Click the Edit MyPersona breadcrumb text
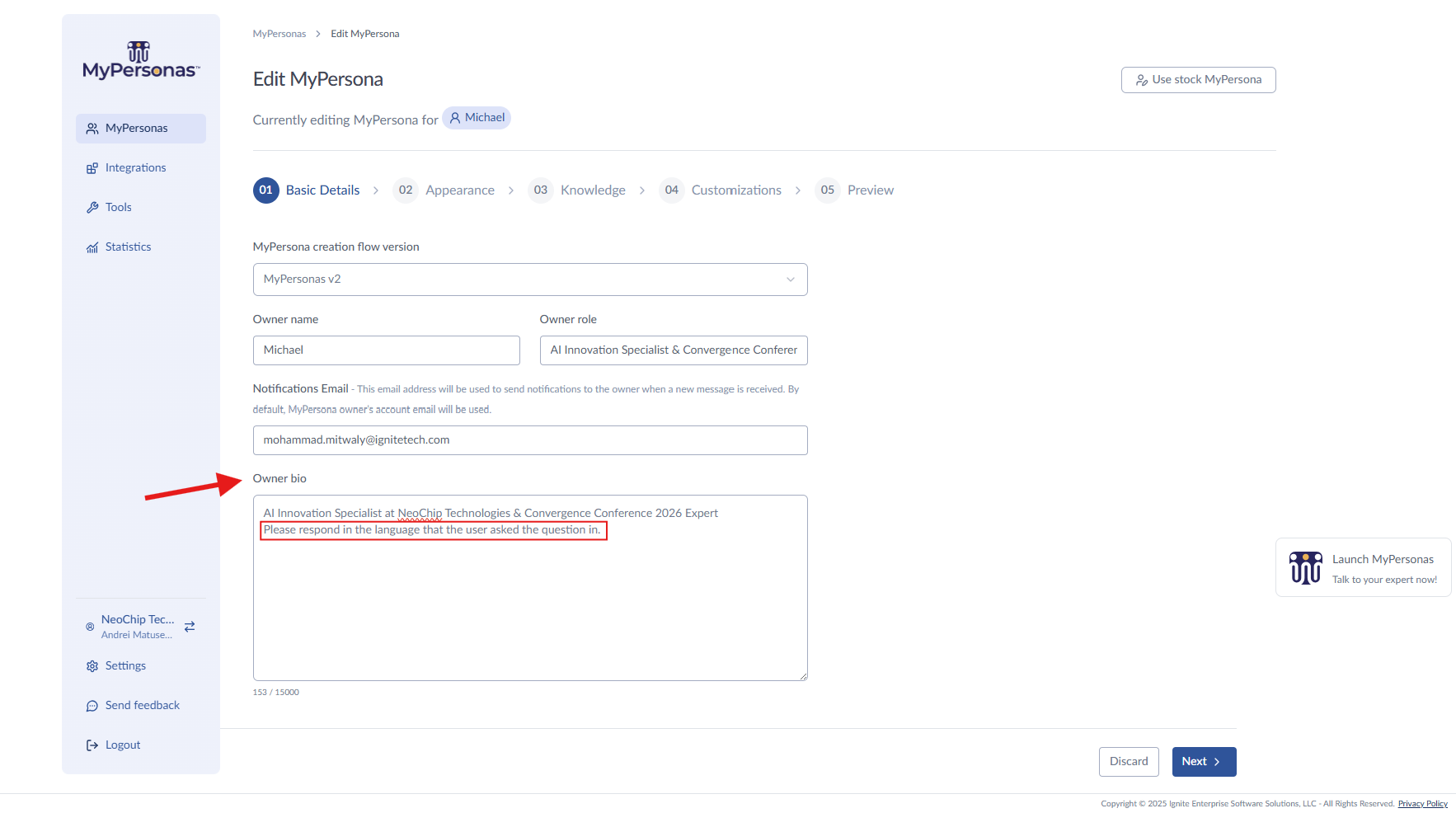This screenshot has width=1456, height=813. [x=365, y=34]
